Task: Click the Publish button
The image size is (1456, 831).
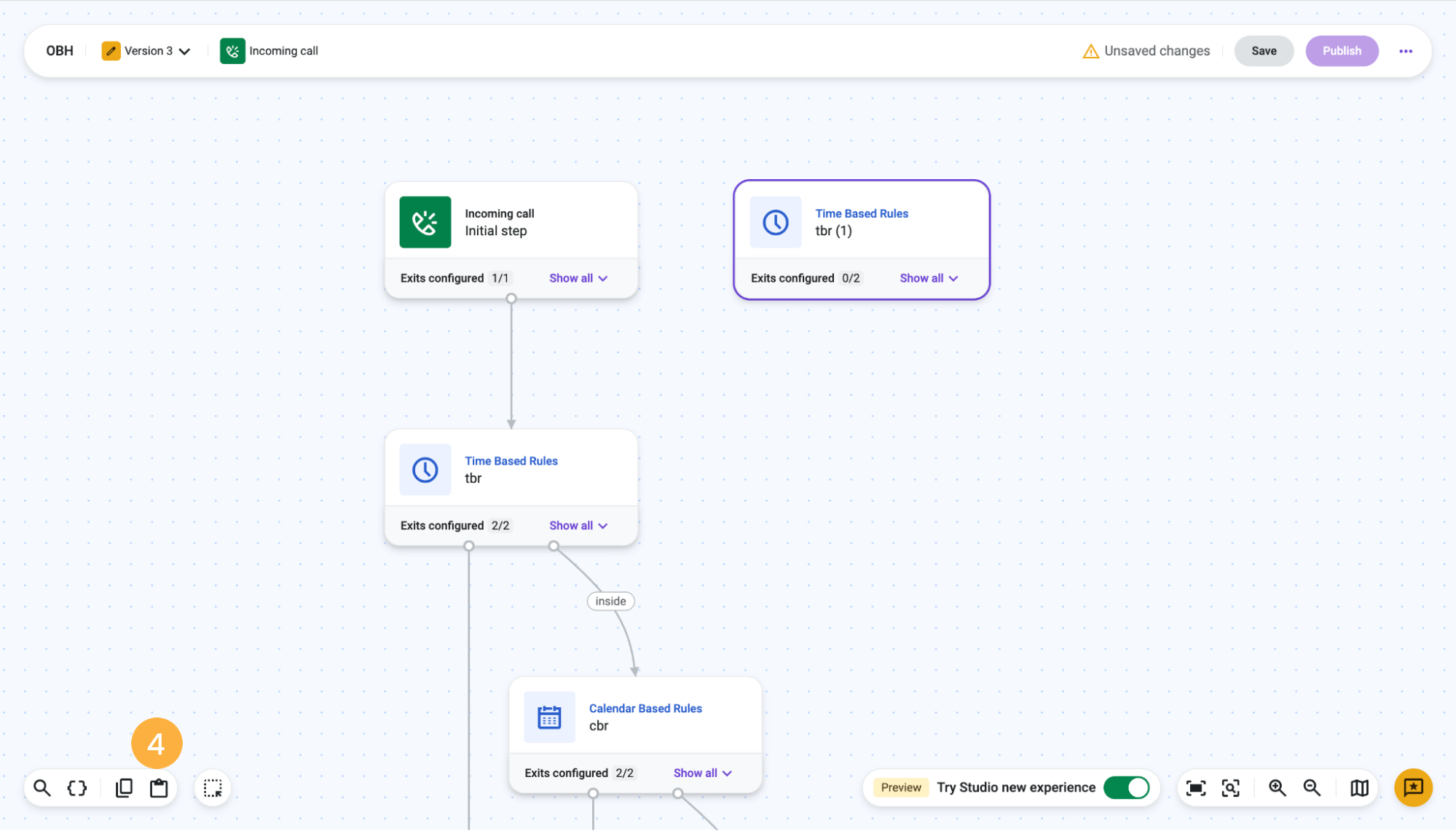Action: pos(1342,51)
